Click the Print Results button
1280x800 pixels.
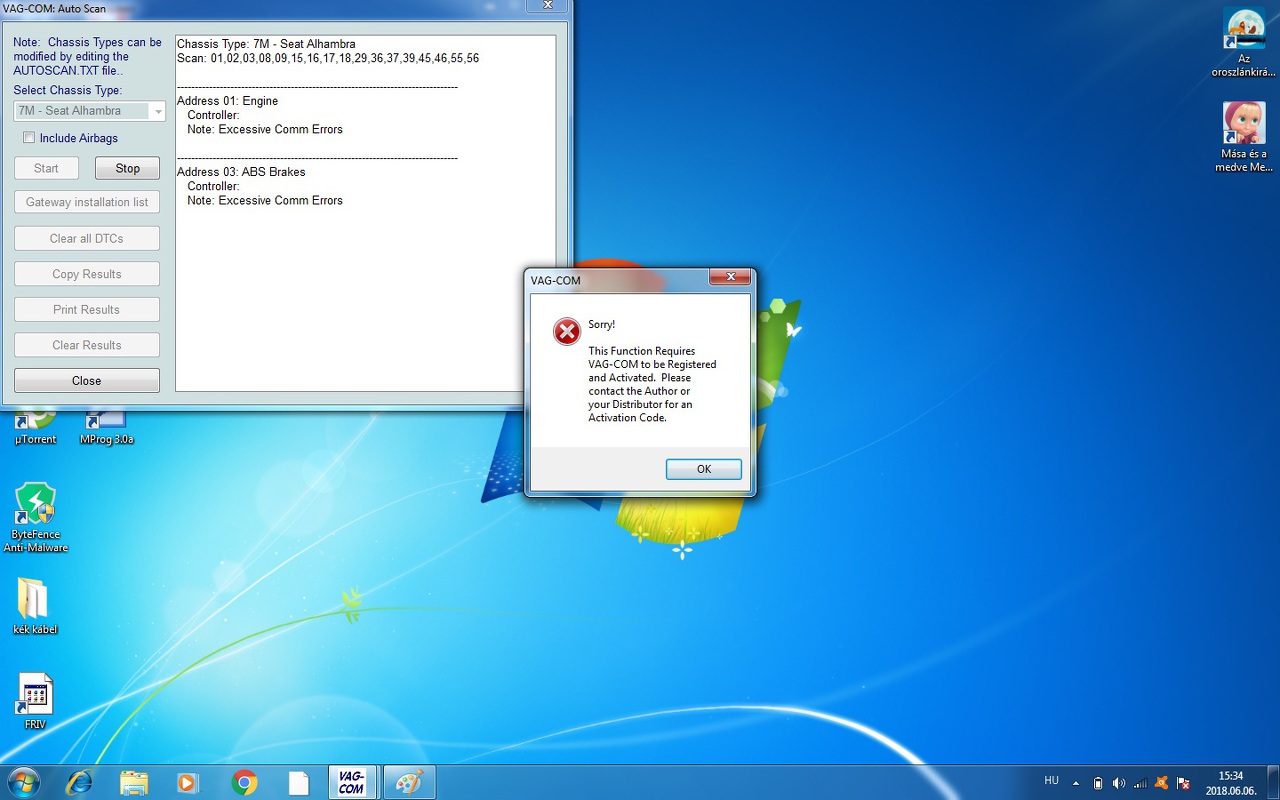click(87, 309)
